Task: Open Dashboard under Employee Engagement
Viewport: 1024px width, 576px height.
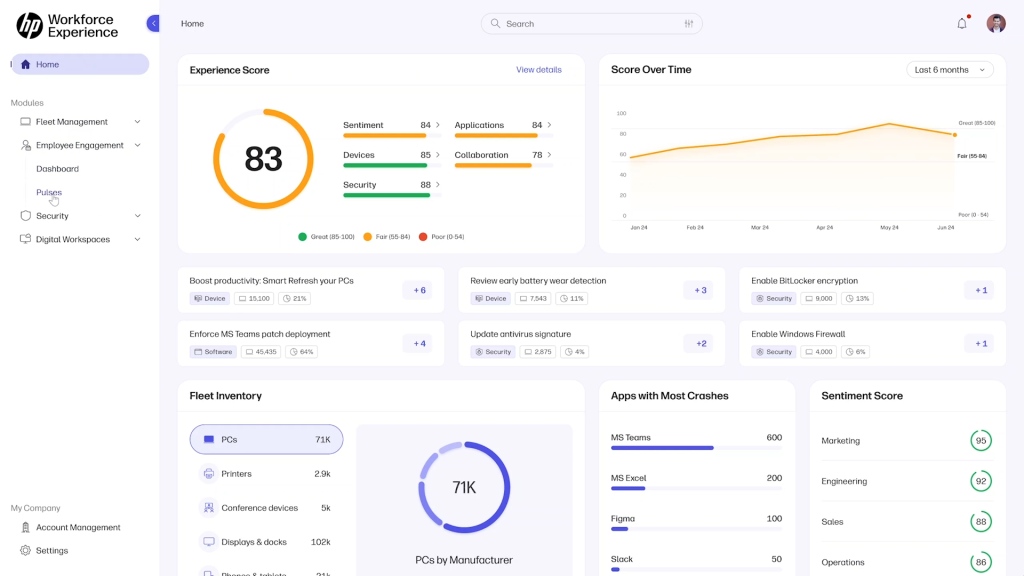Action: [x=57, y=168]
